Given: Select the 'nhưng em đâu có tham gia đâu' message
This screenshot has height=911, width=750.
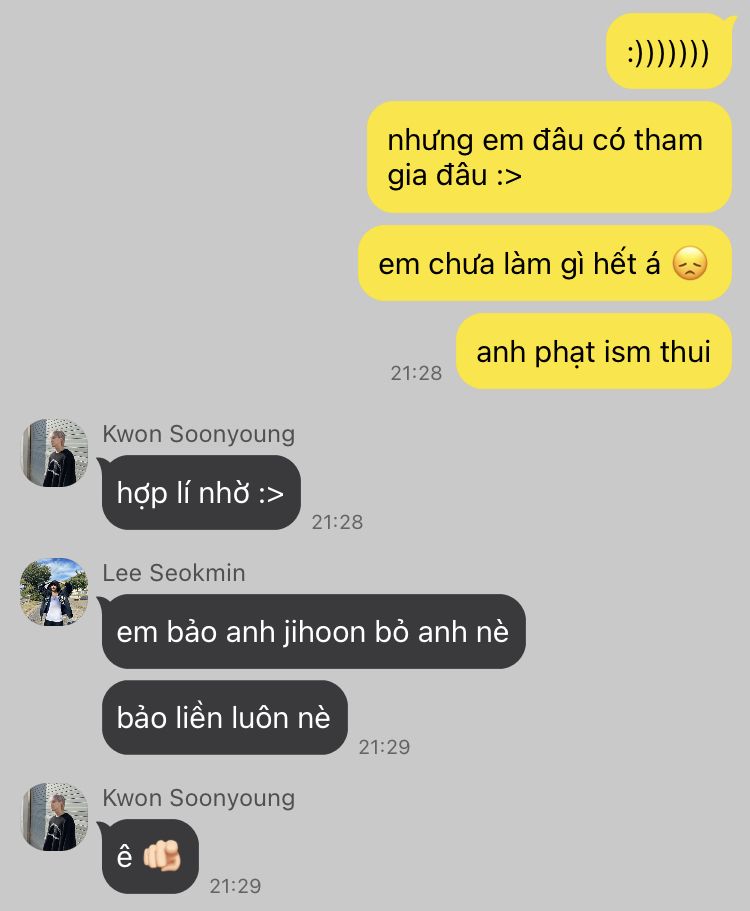Looking at the screenshot, I should click(549, 157).
